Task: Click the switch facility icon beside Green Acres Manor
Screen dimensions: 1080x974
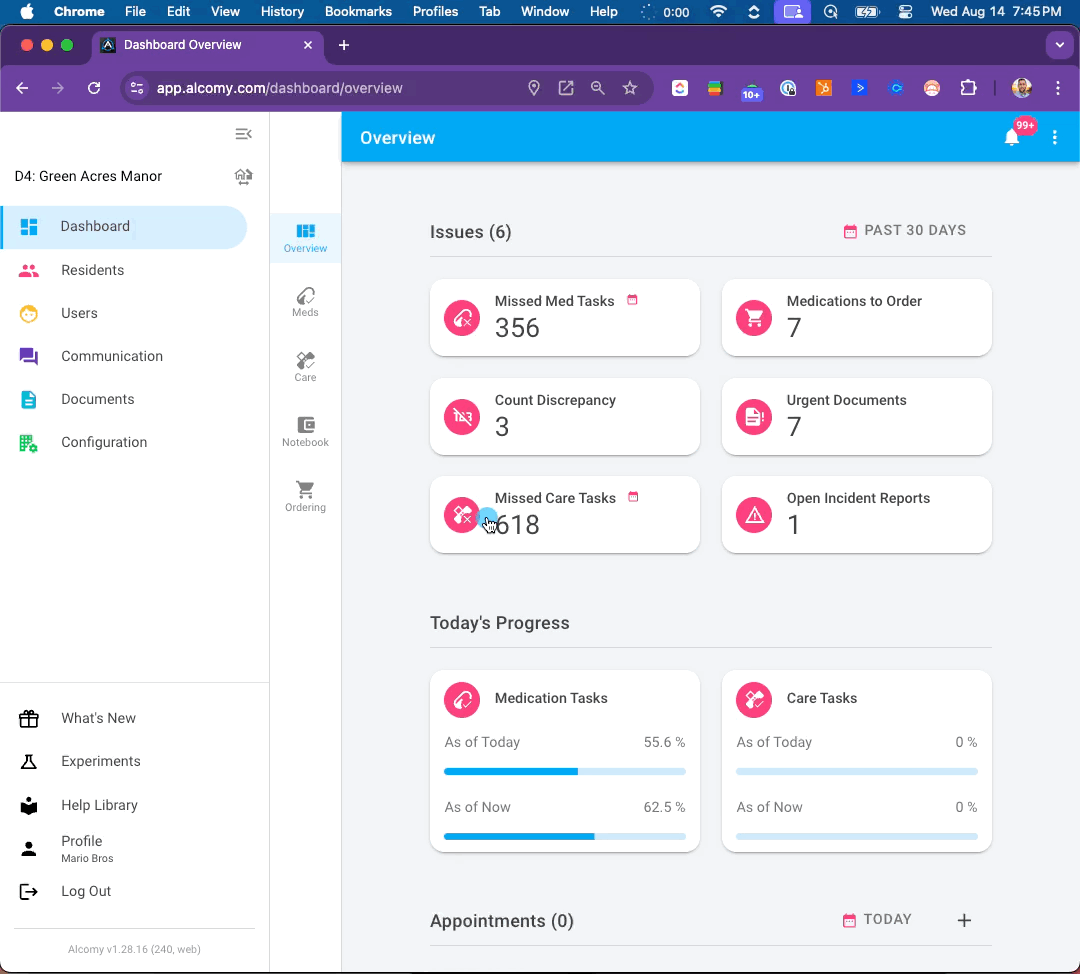Action: [x=243, y=176]
